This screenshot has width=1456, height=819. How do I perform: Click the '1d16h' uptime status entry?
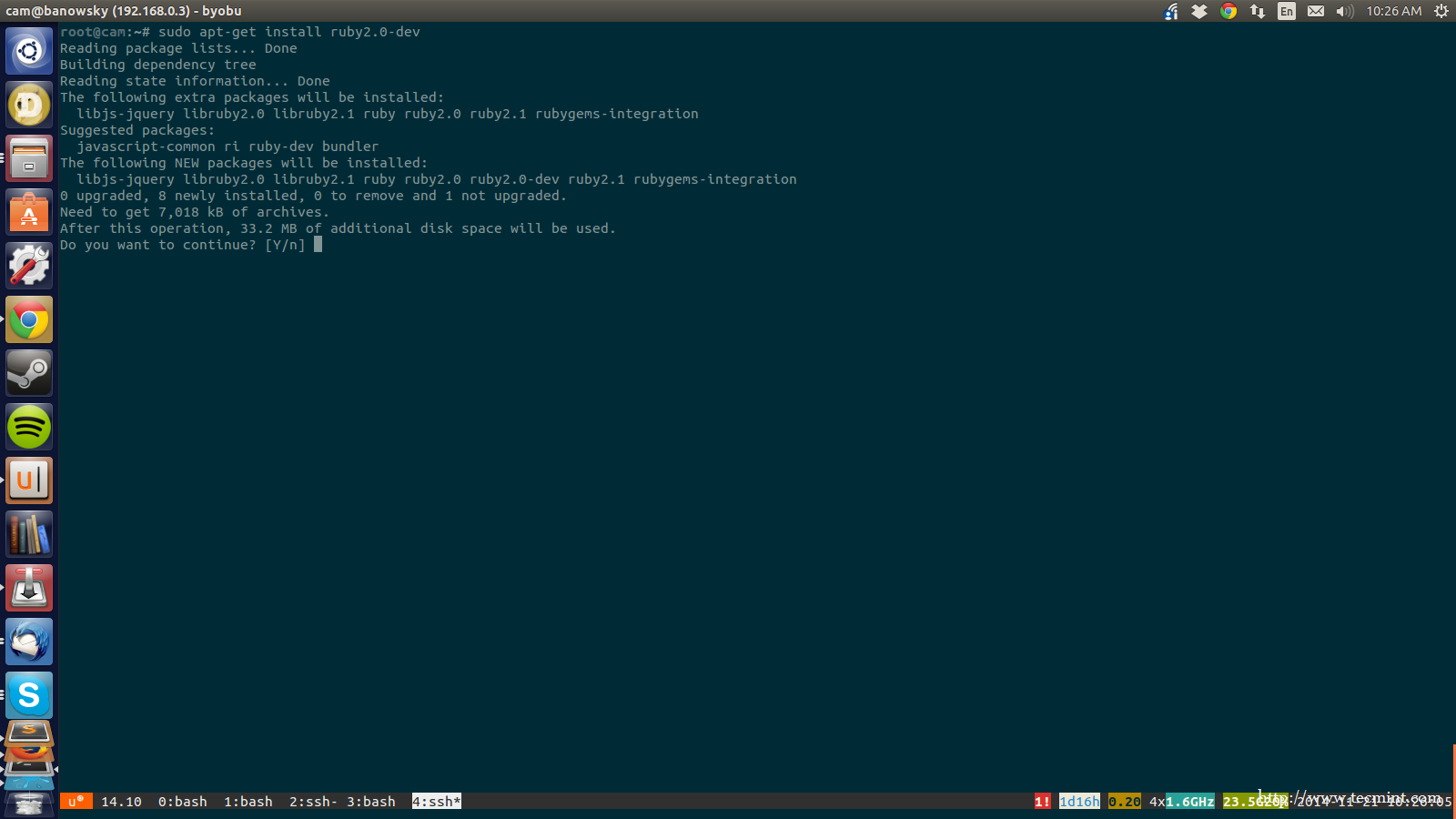[1079, 802]
